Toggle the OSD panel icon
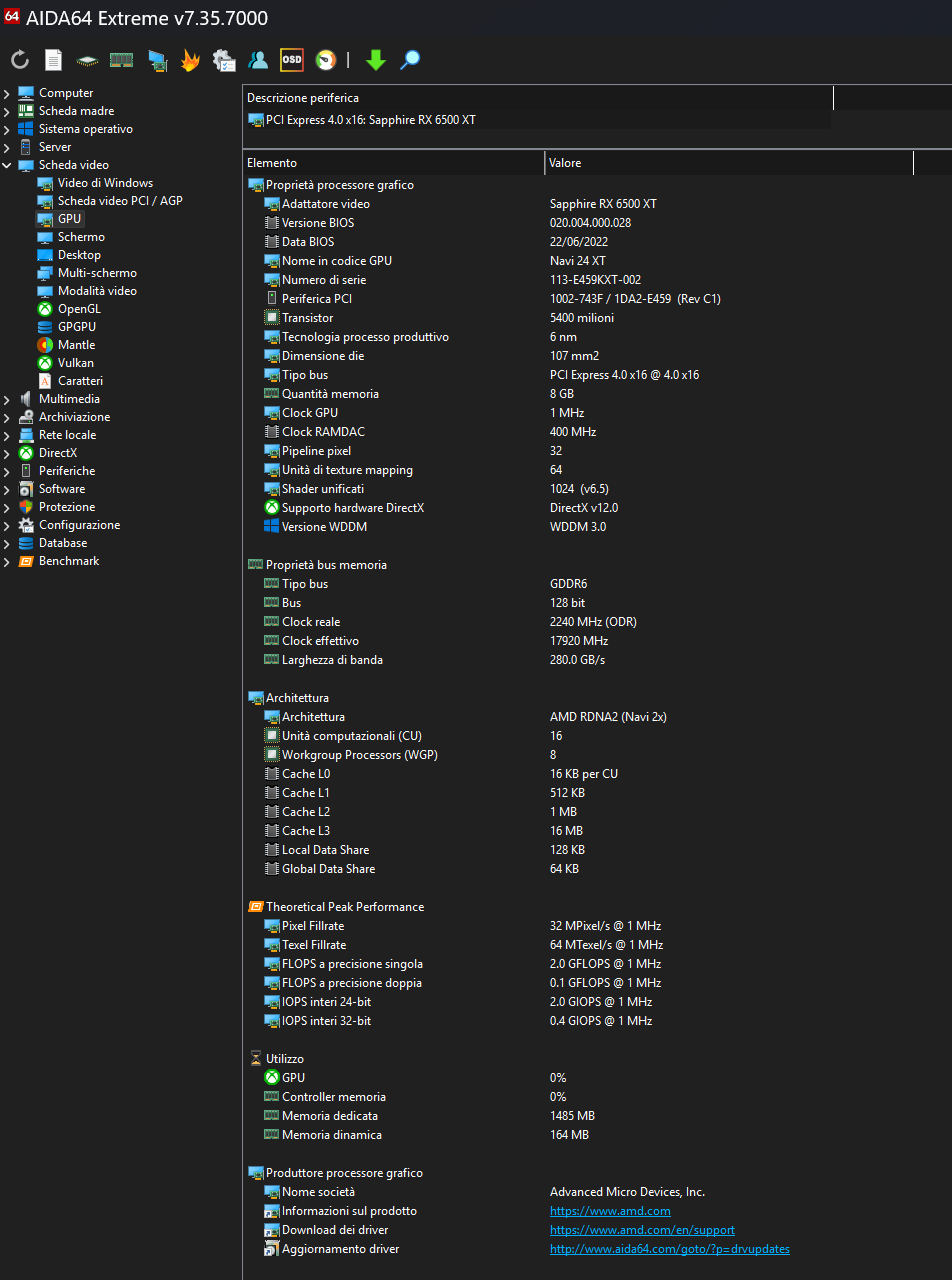This screenshot has height=1280, width=952. (x=292, y=60)
